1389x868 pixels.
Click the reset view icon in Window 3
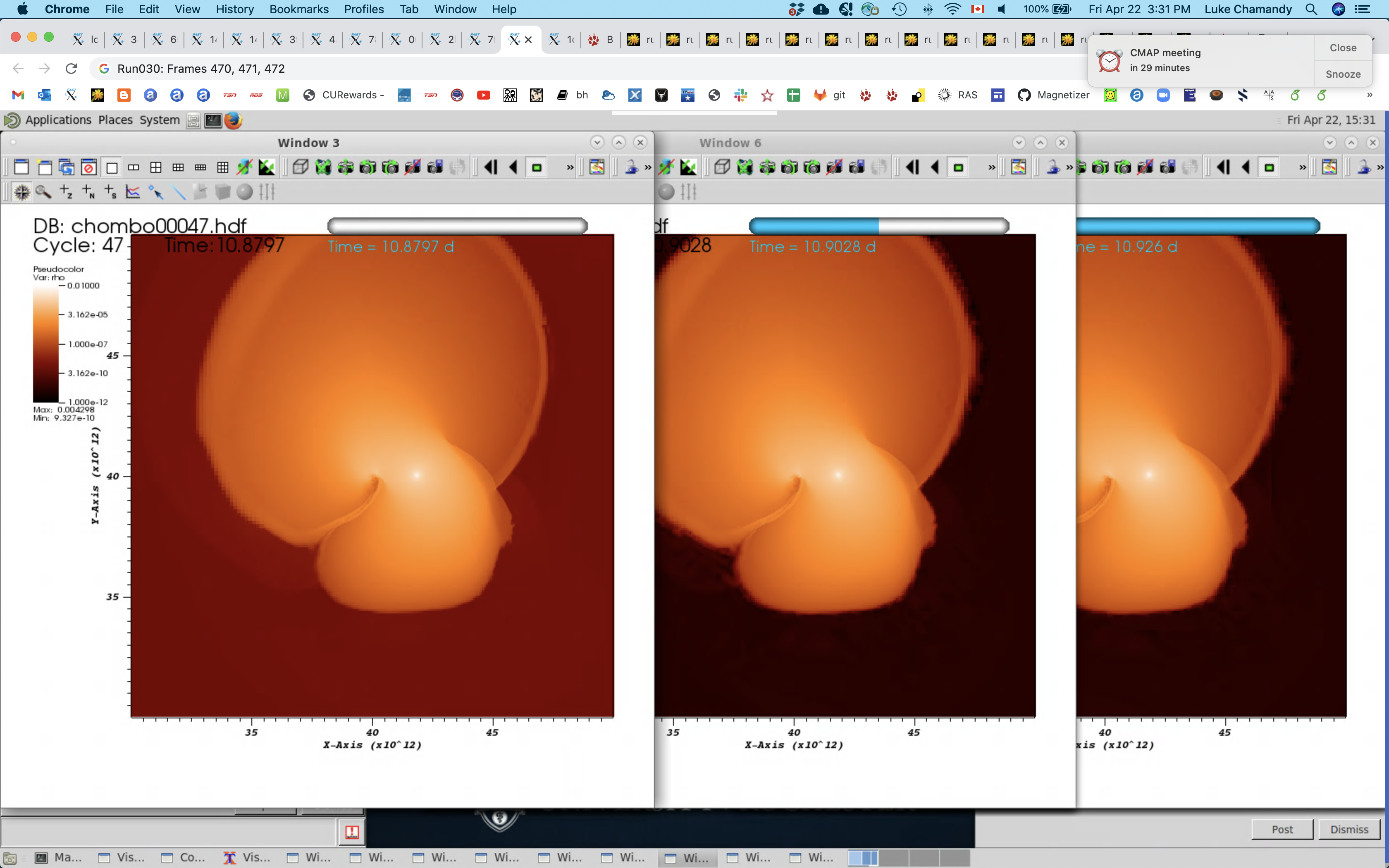[x=323, y=168]
